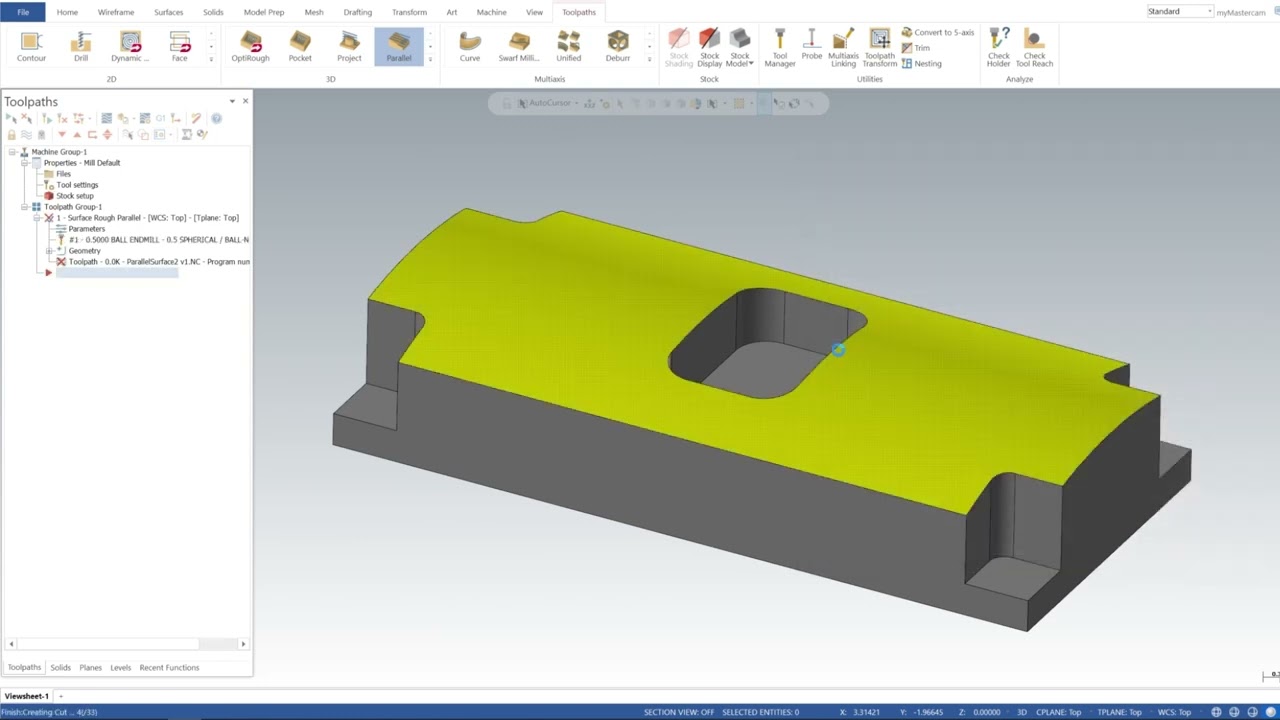Switch to the Solids manager tab

(x=61, y=667)
